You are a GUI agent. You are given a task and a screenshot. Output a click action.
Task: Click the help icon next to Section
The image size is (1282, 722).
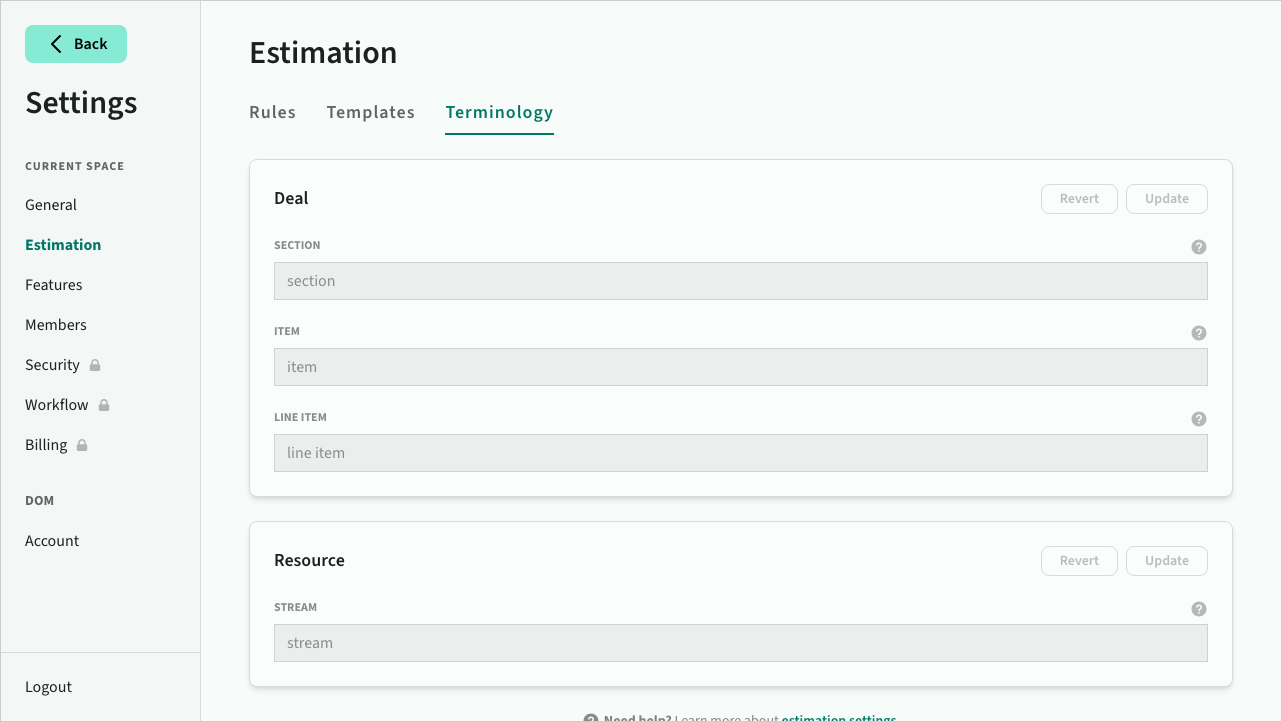(x=1198, y=247)
